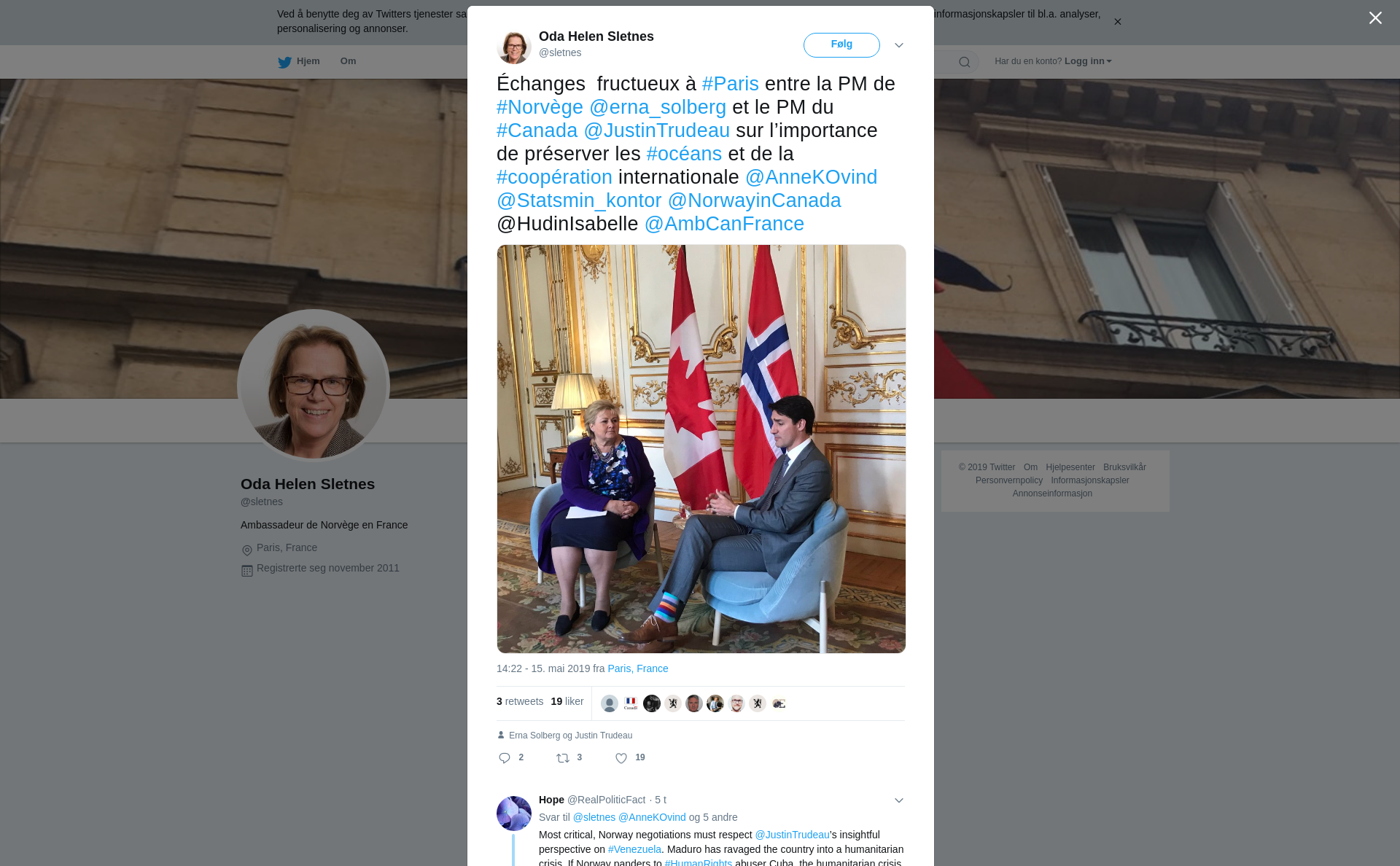The width and height of the screenshot is (1400, 866).
Task: Open the @JustinTrudeau mention in tweet
Action: (x=656, y=130)
